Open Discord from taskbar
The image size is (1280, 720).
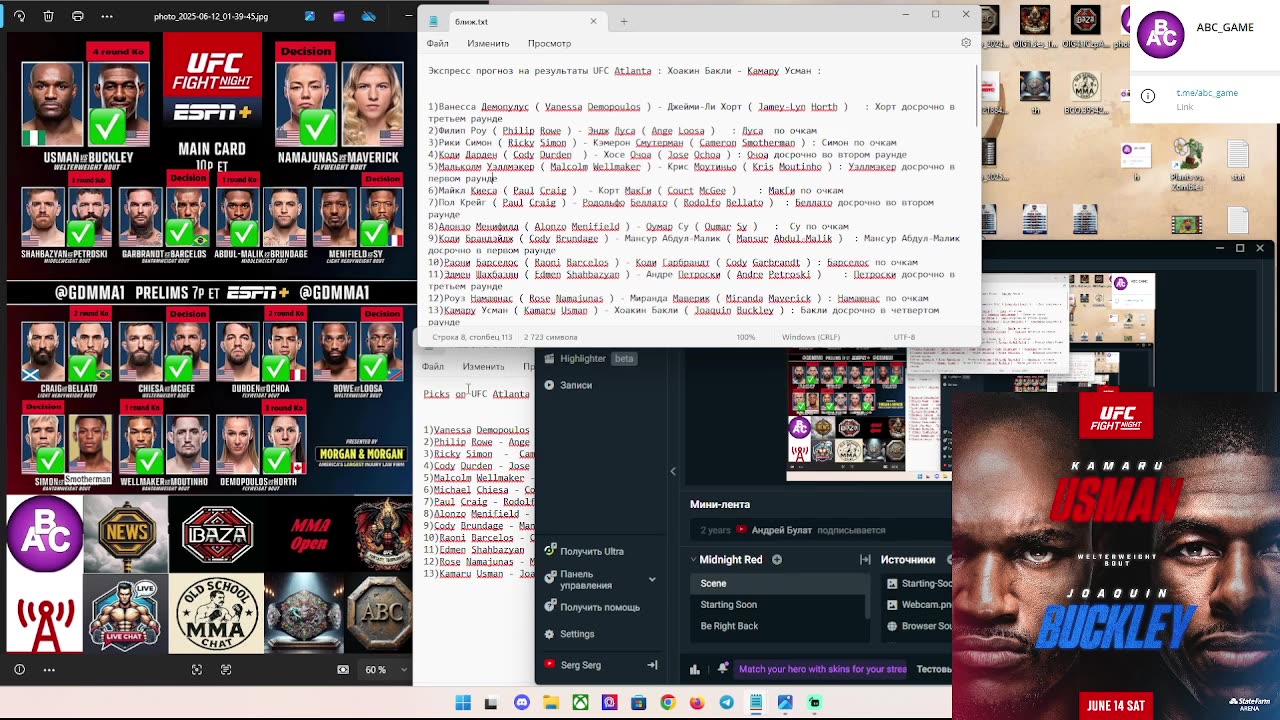pos(521,703)
